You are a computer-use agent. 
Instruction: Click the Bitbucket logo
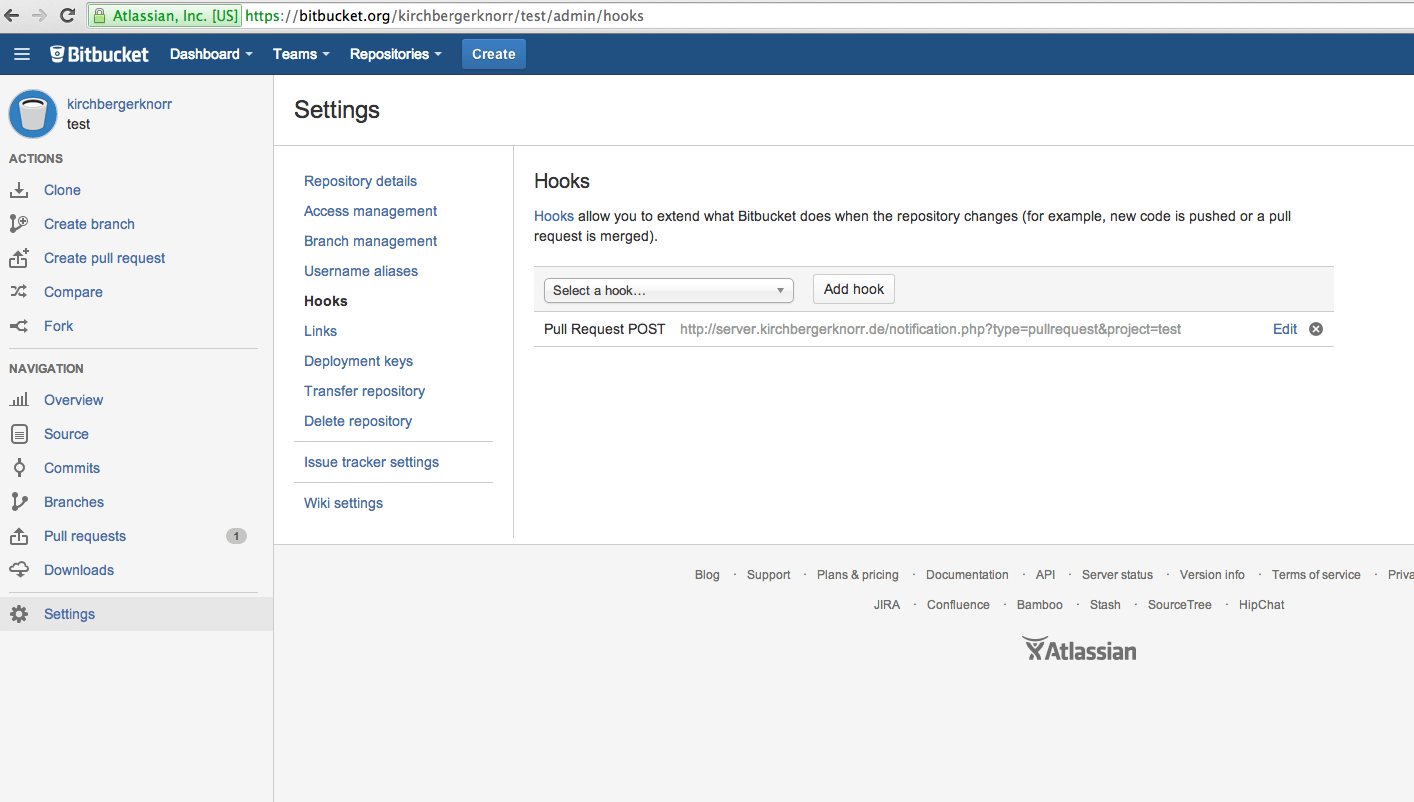[99, 54]
